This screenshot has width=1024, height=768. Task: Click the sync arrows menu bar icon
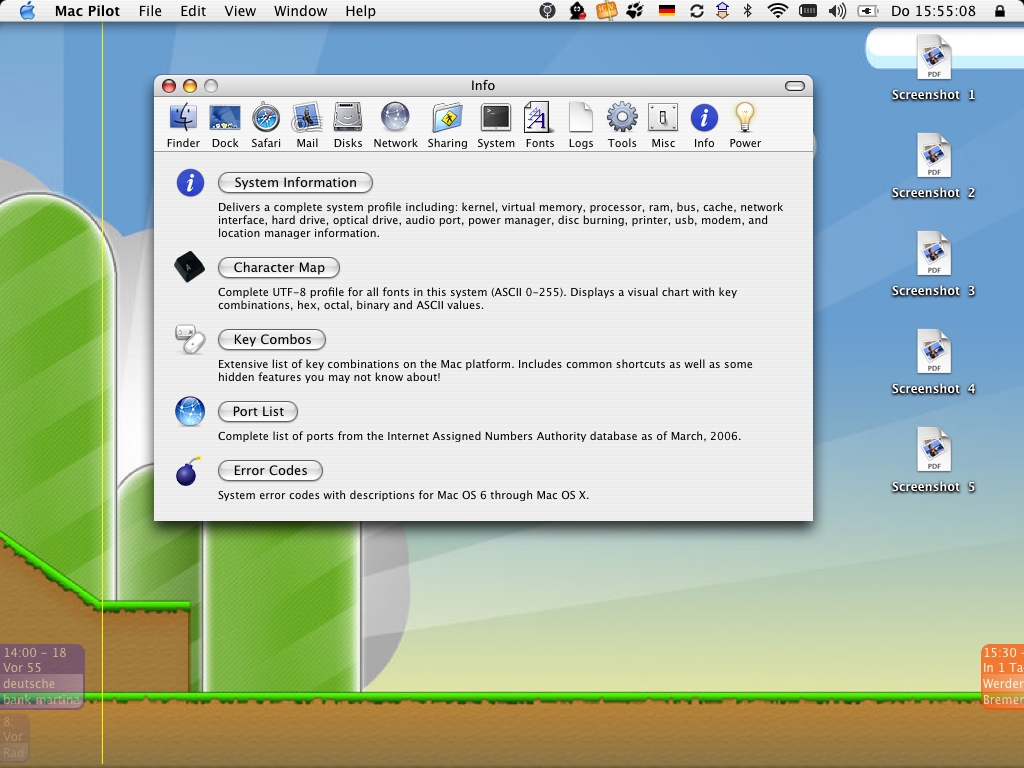point(697,11)
